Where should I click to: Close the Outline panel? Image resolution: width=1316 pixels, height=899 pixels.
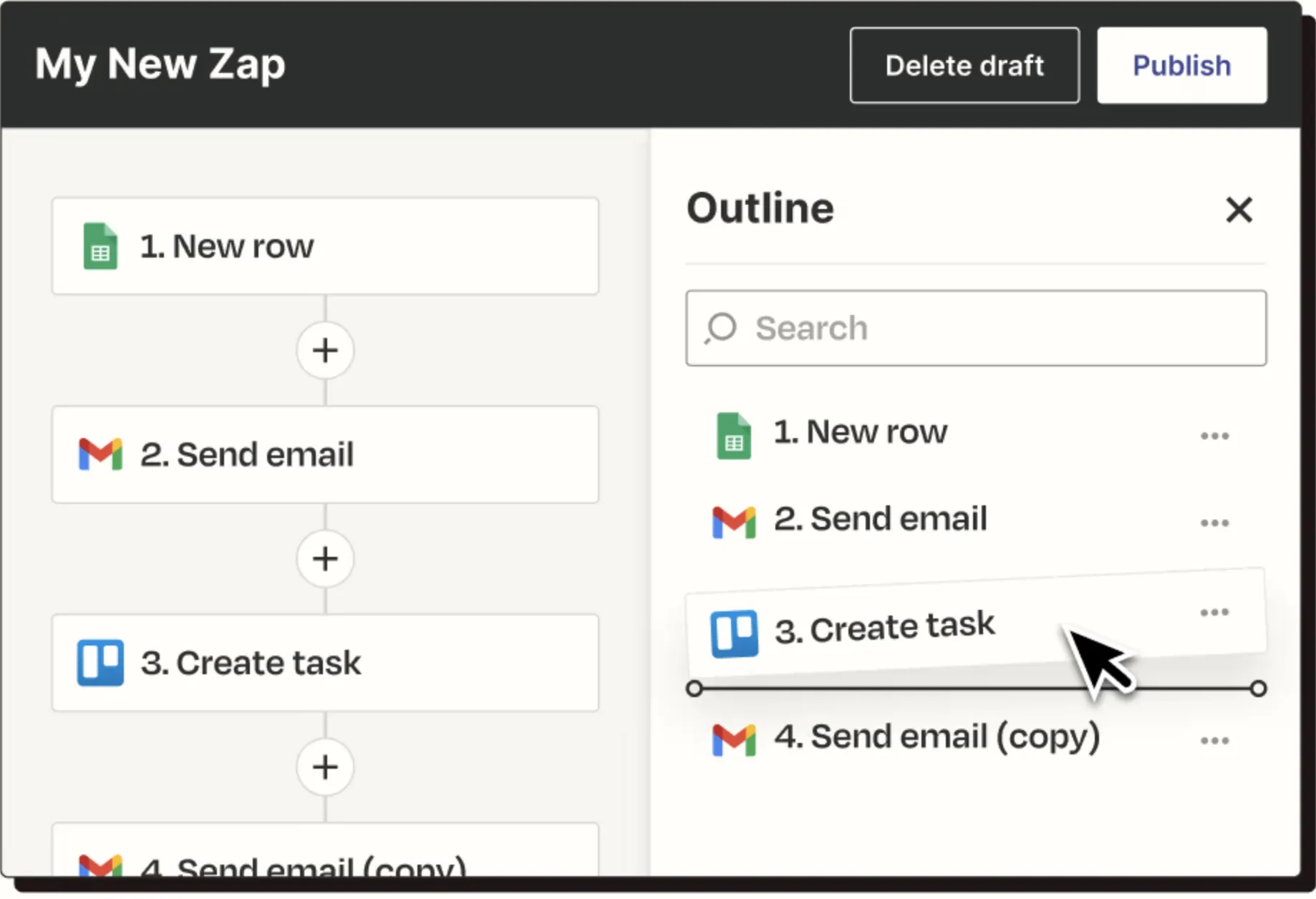[x=1239, y=210]
